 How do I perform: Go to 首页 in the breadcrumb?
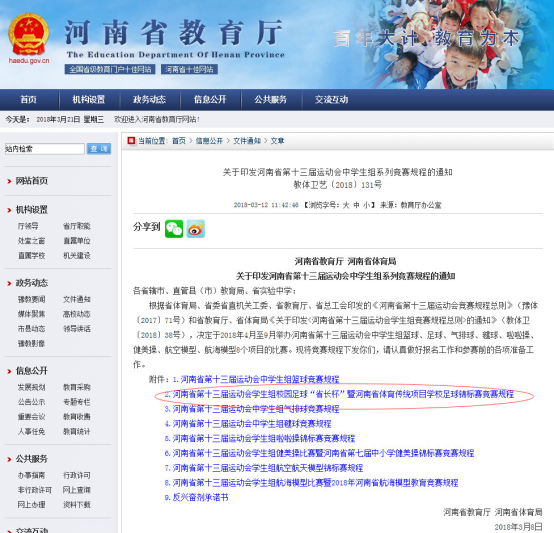pos(179,141)
